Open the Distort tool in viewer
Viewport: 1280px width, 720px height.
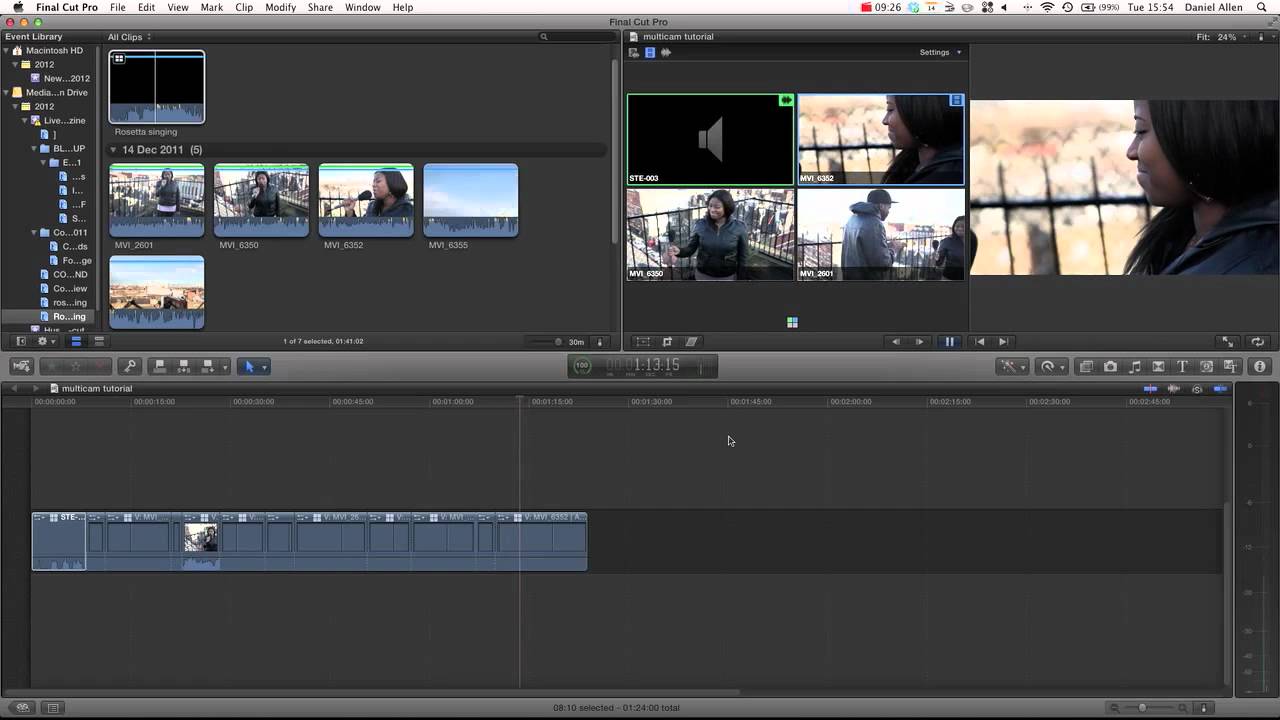pyautogui.click(x=691, y=341)
